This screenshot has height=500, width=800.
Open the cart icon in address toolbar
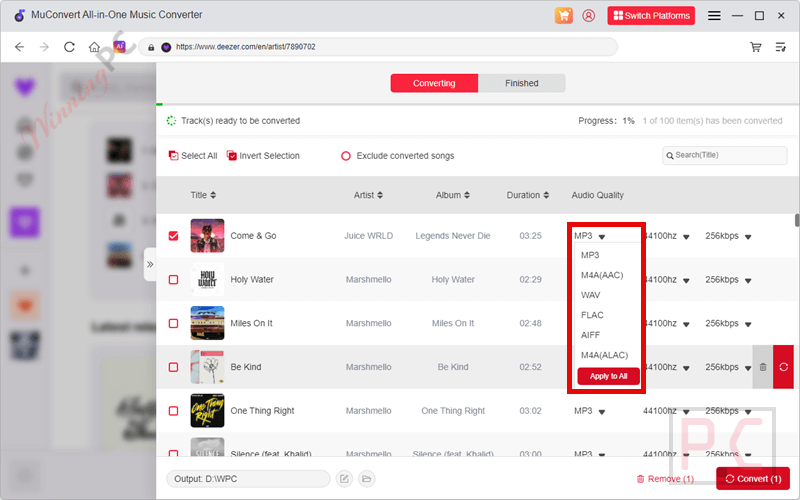pyautogui.click(x=756, y=47)
